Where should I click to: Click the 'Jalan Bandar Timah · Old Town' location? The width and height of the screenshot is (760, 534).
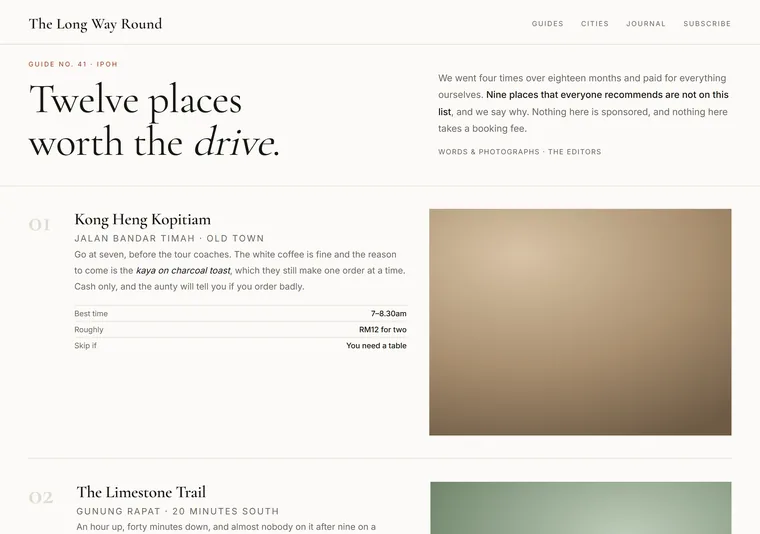pos(169,238)
